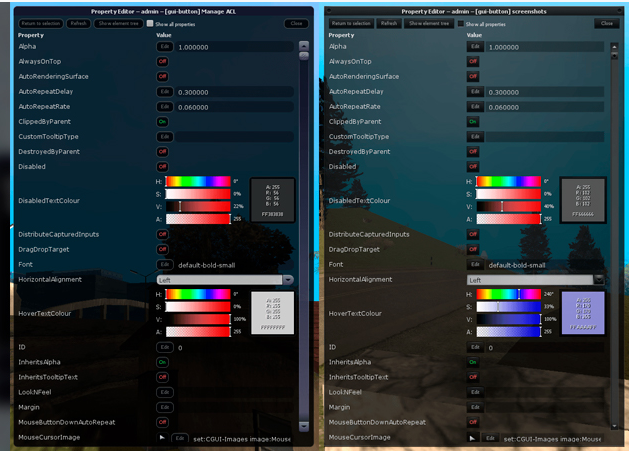Check Show all properties in screenshots editor
This screenshot has width=629, height=451.
pyautogui.click(x=461, y=24)
